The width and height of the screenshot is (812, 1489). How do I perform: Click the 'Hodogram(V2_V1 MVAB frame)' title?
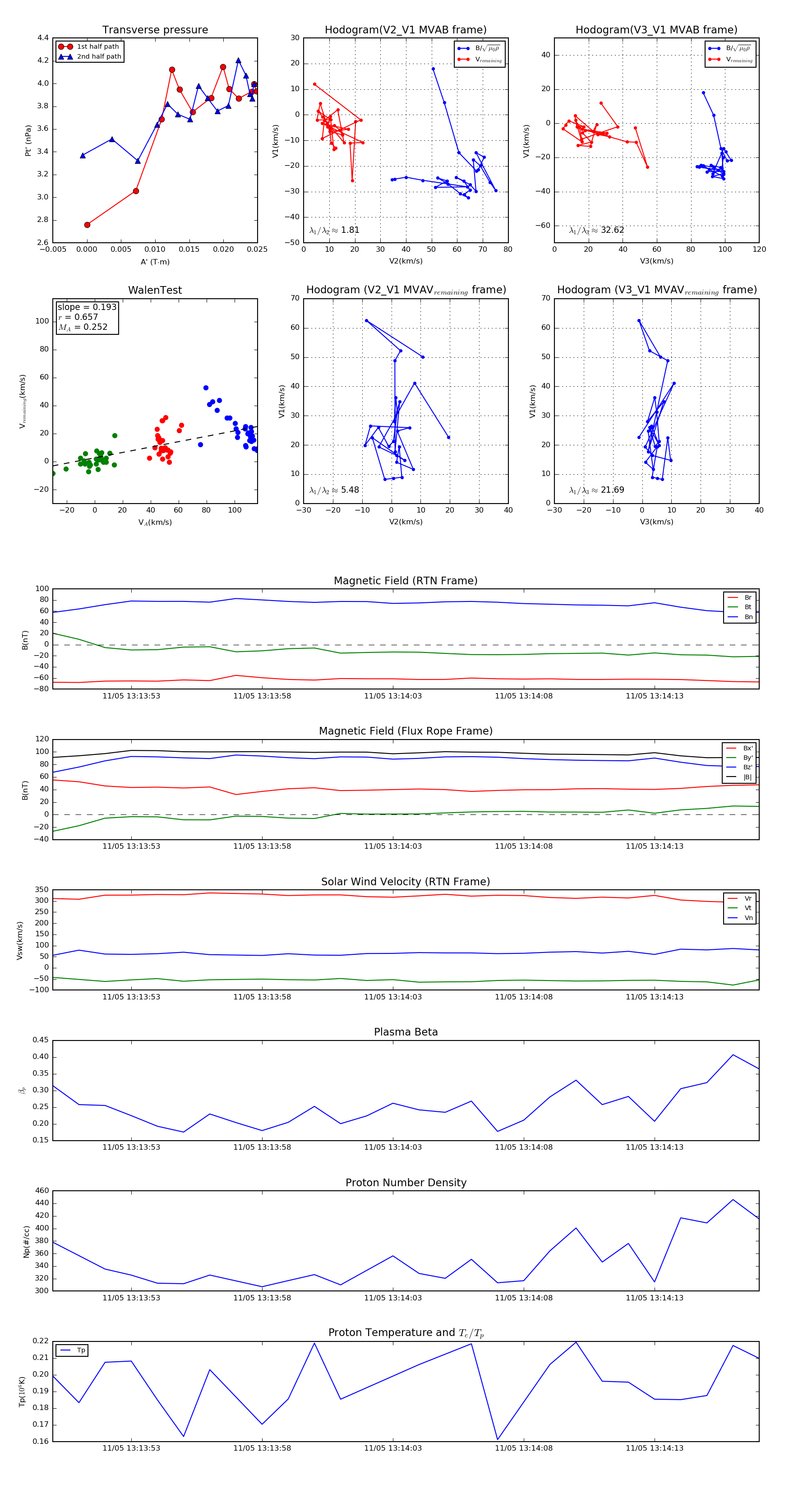coord(406,30)
